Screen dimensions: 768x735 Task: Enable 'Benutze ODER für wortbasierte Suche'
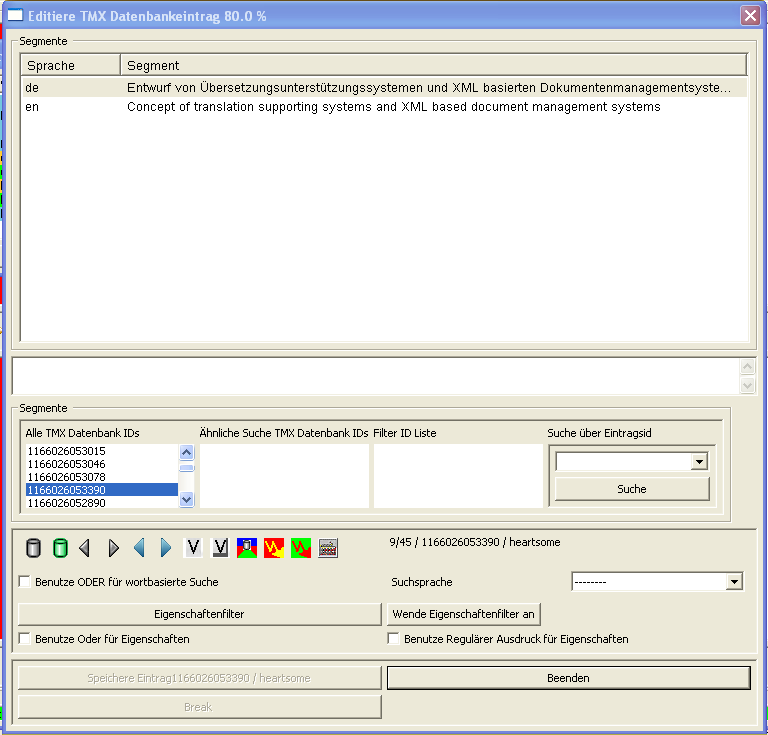point(25,582)
